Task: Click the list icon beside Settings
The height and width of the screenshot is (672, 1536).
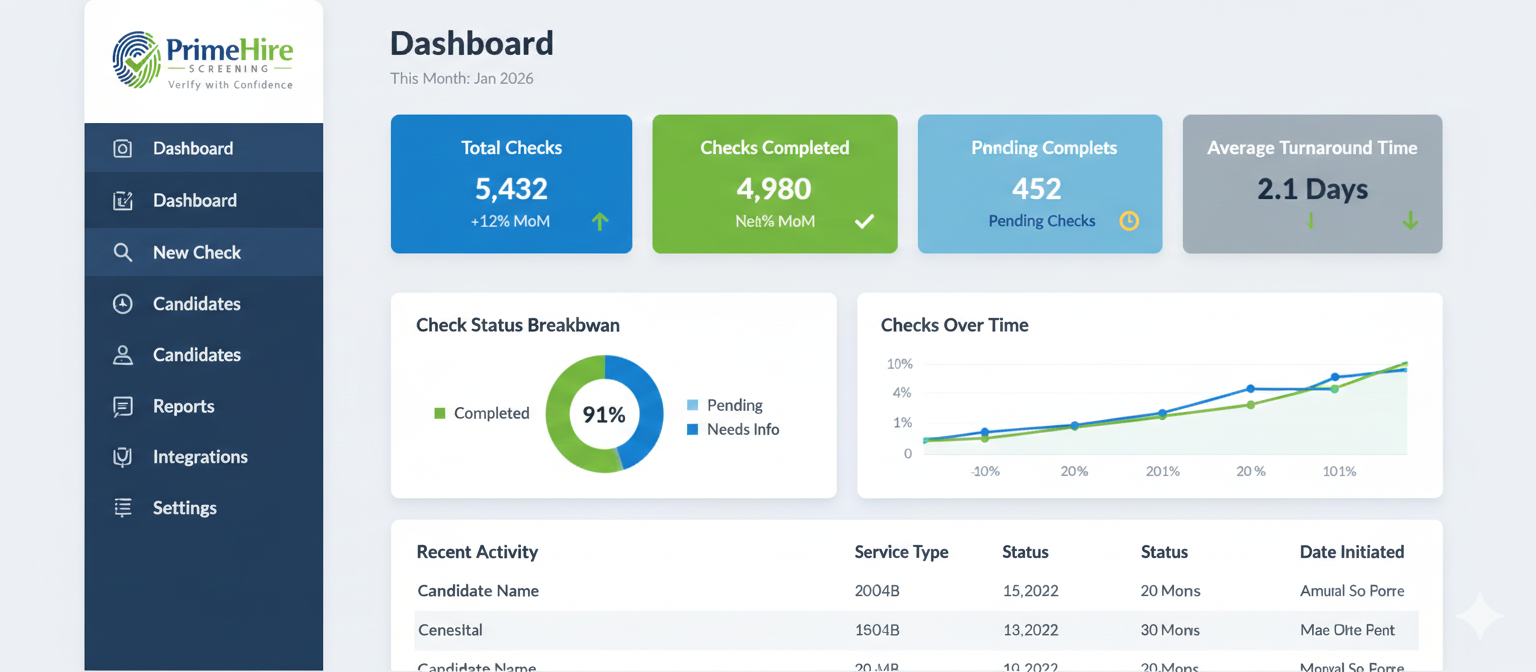Action: point(123,508)
